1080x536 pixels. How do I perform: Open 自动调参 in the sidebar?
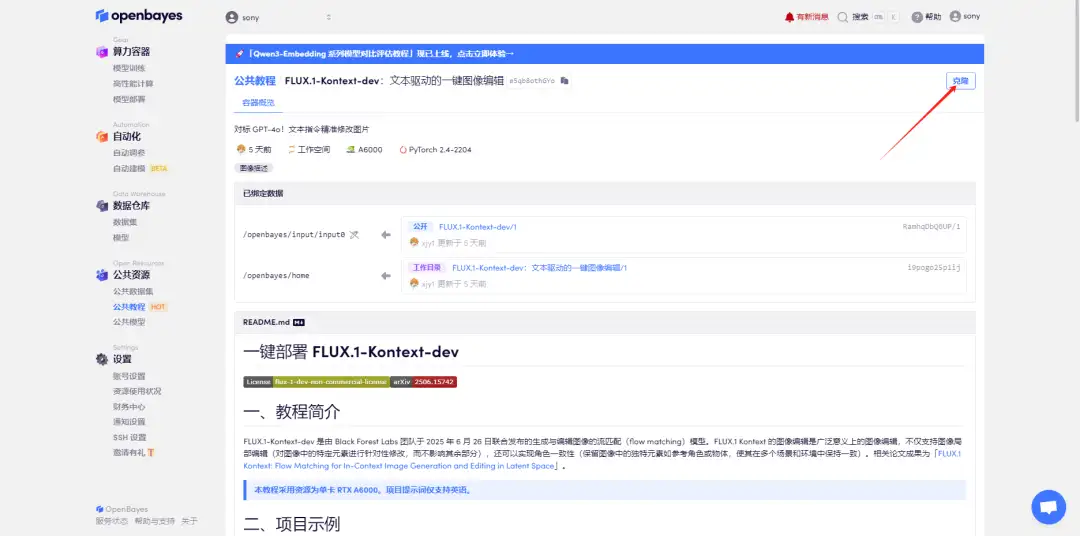pyautogui.click(x=129, y=152)
